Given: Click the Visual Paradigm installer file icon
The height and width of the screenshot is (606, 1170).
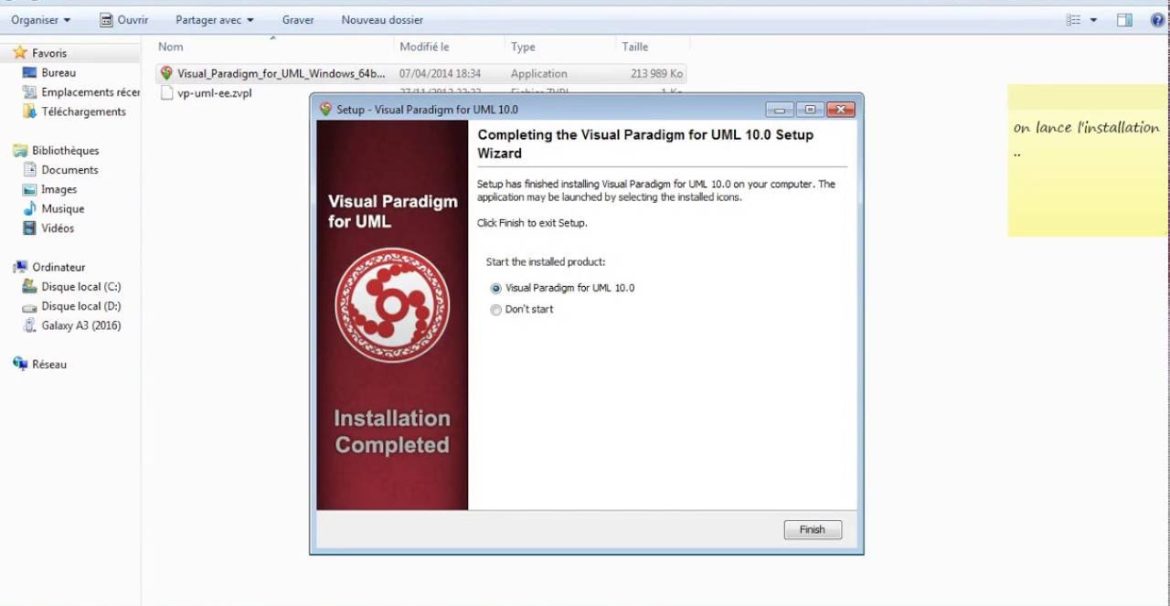Looking at the screenshot, I should tap(166, 74).
